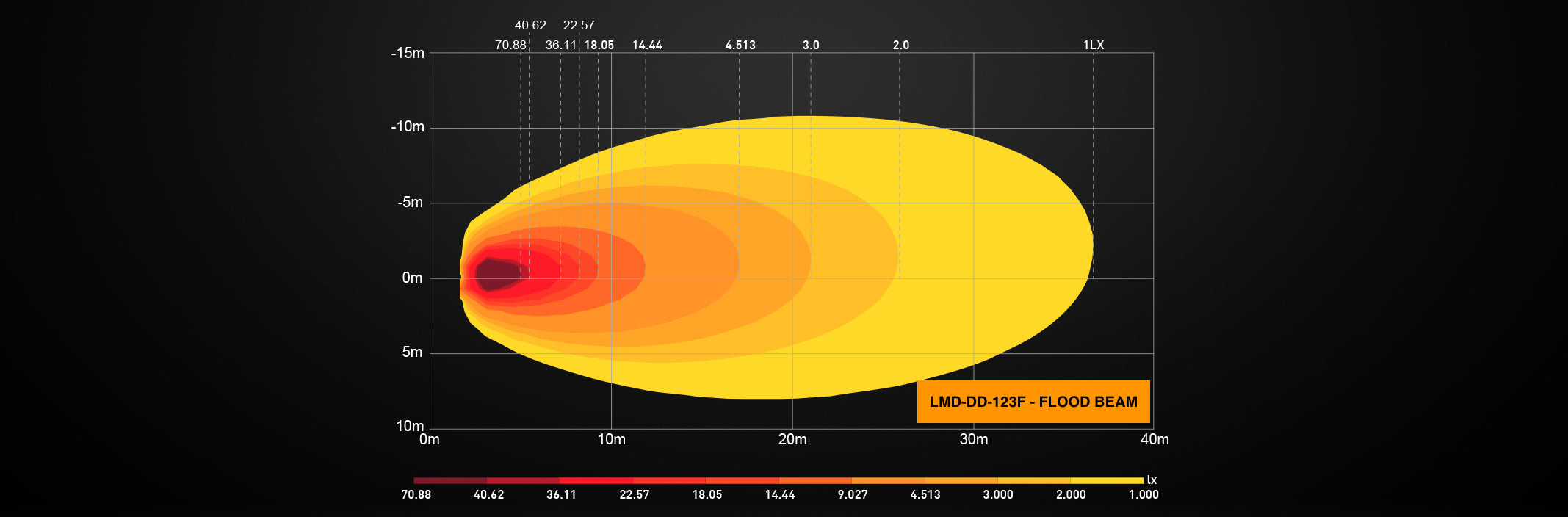Image resolution: width=1568 pixels, height=517 pixels.
Task: Select the bright yellow end of legend bar
Action: (1107, 480)
